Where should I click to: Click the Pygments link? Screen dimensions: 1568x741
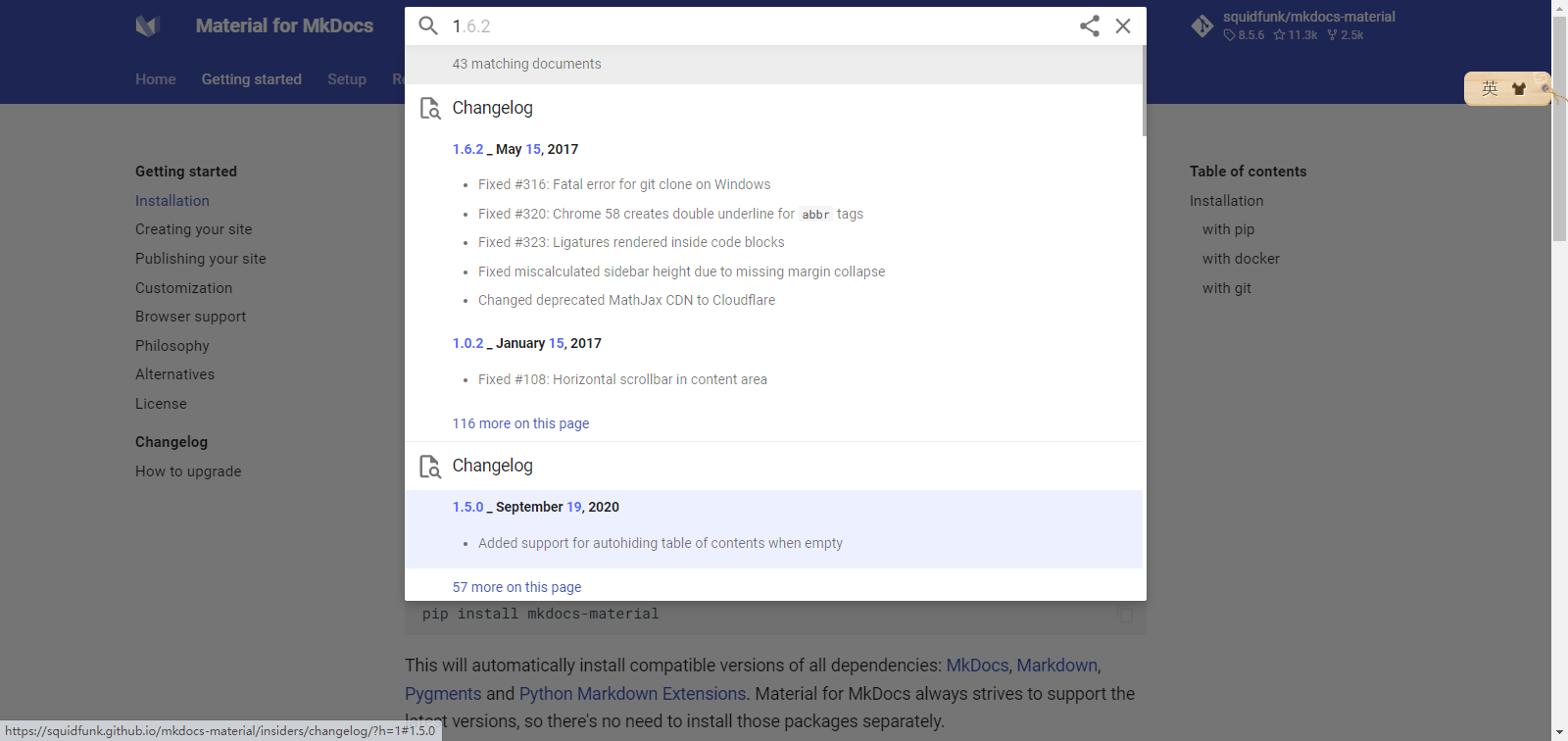443,694
